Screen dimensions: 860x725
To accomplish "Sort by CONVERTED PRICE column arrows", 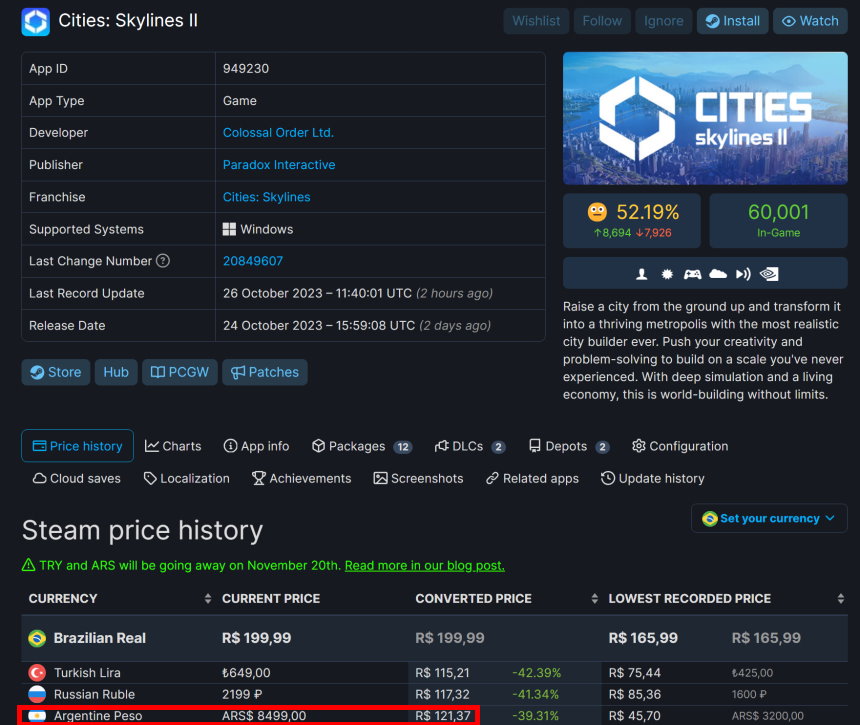I will click(595, 598).
